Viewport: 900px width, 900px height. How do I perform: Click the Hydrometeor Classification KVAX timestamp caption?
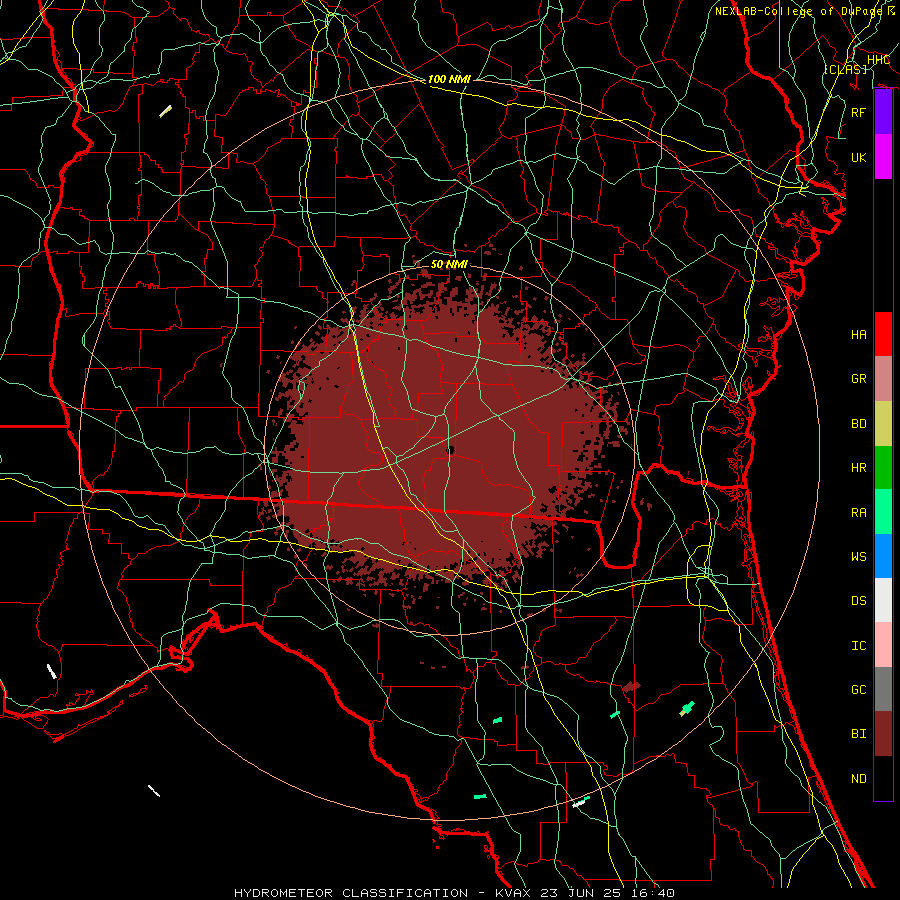click(x=454, y=893)
